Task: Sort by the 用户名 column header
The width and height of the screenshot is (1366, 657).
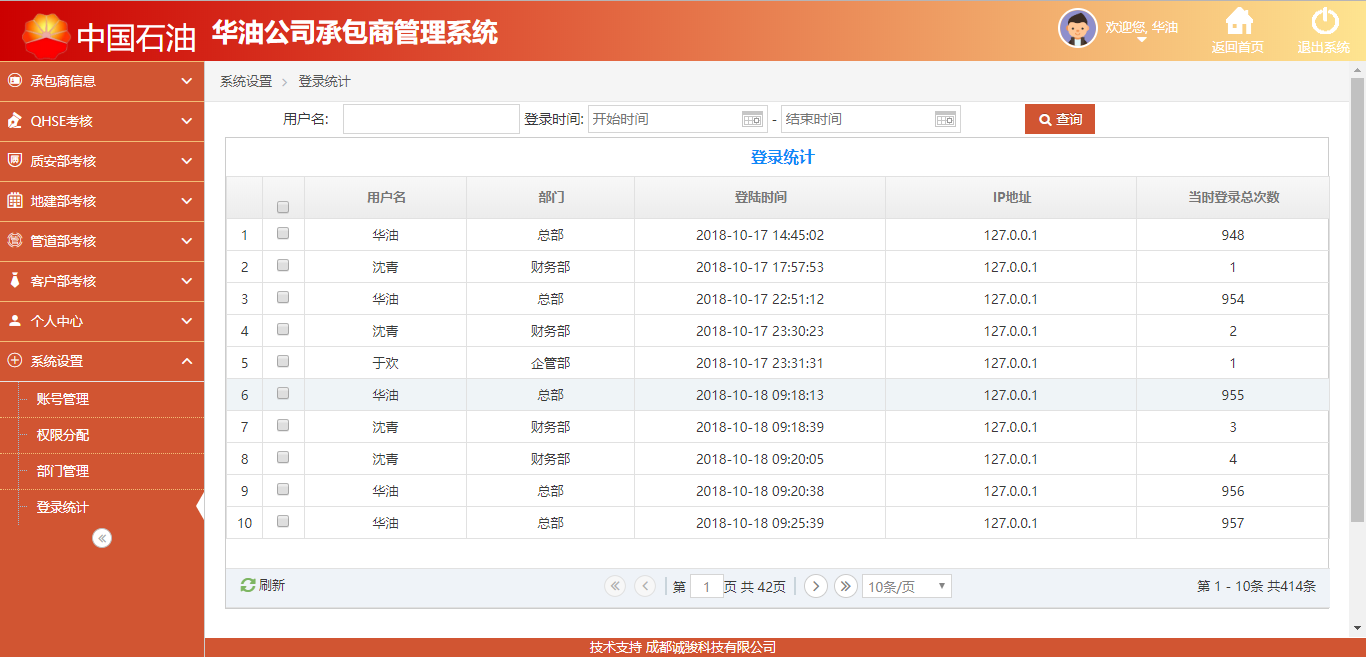Action: (386, 197)
